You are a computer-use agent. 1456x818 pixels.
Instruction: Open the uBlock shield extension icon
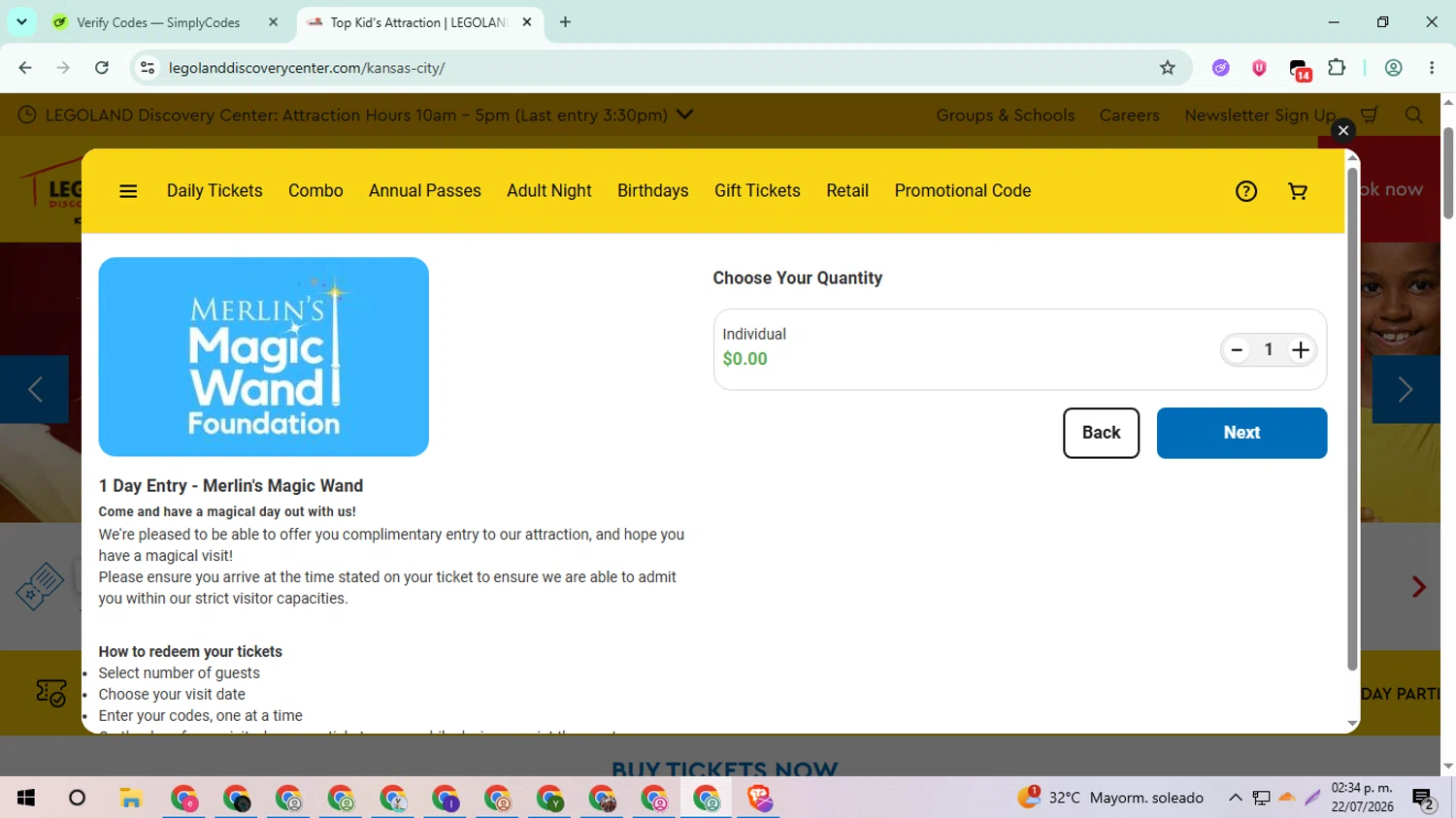click(x=1259, y=68)
